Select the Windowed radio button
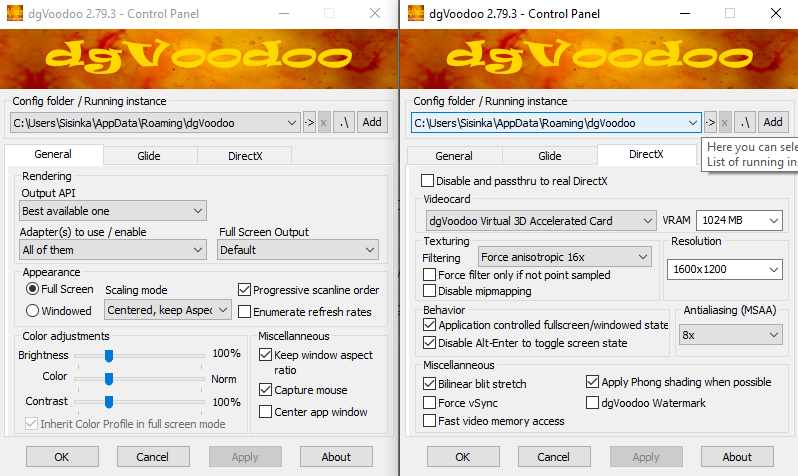The height and width of the screenshot is (476, 798). [33, 311]
